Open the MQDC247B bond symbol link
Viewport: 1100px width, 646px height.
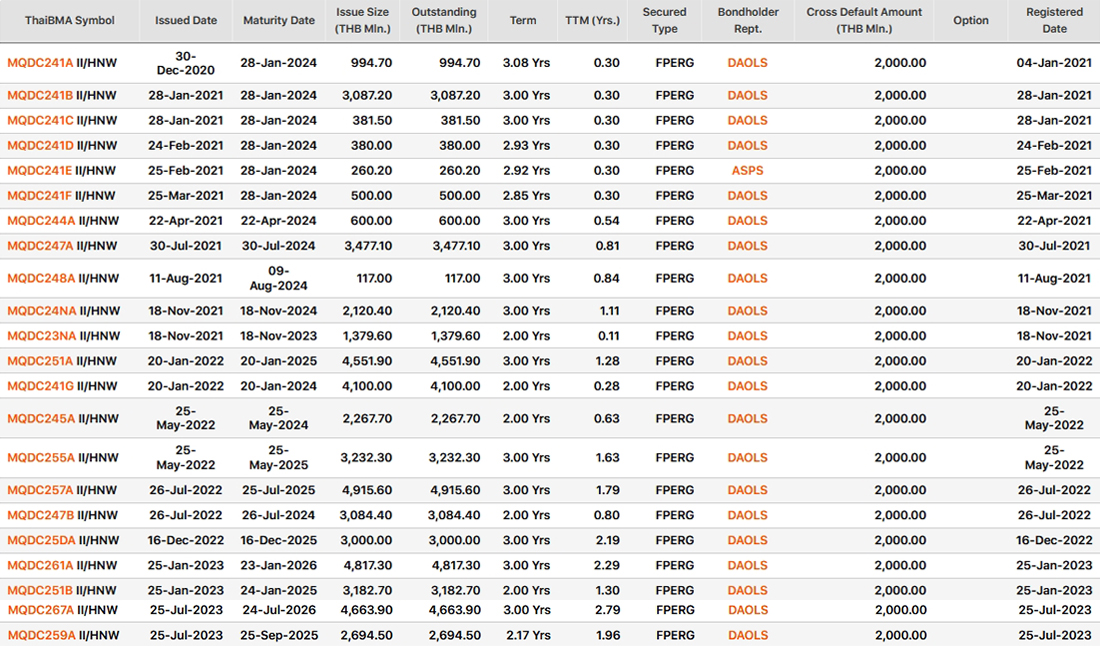41,516
